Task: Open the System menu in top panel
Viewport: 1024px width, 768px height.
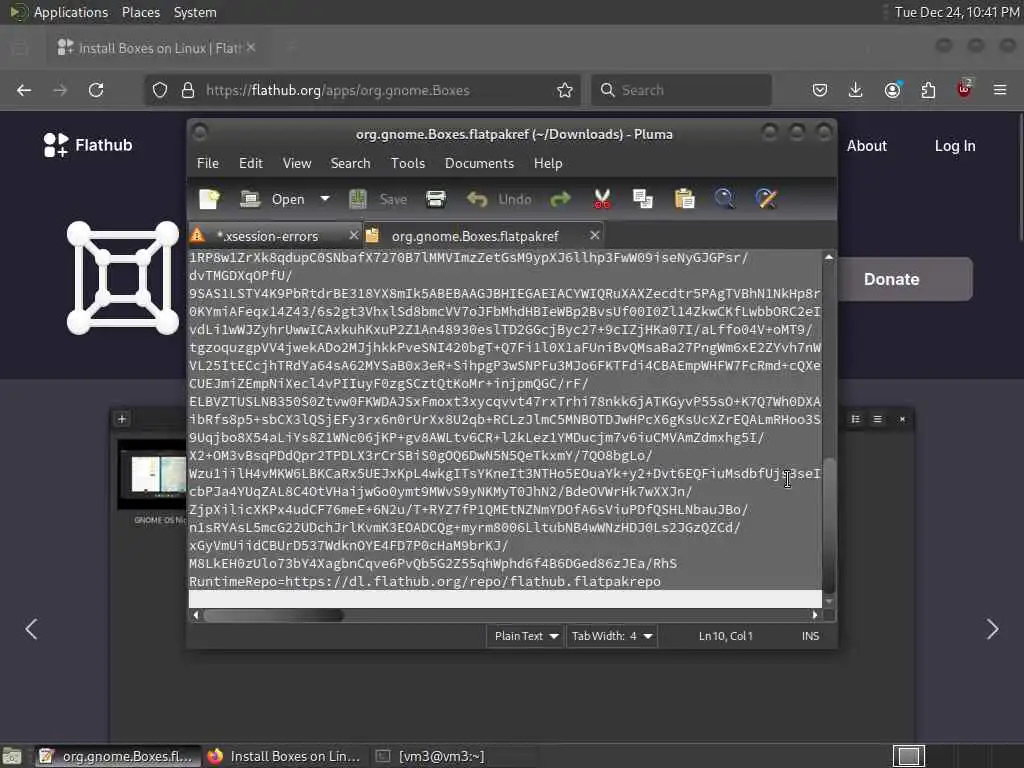Action: coord(195,12)
